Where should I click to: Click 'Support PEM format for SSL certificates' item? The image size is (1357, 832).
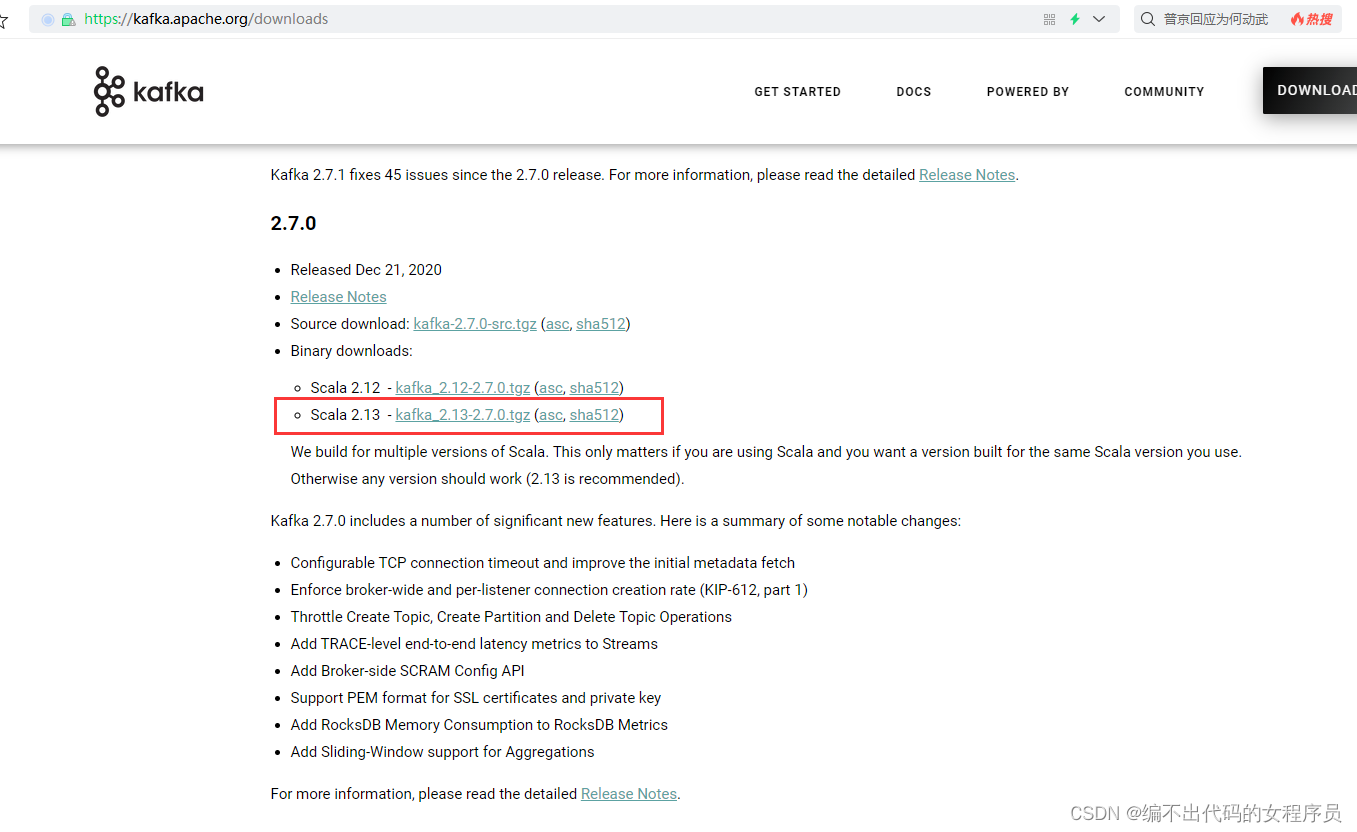[476, 698]
